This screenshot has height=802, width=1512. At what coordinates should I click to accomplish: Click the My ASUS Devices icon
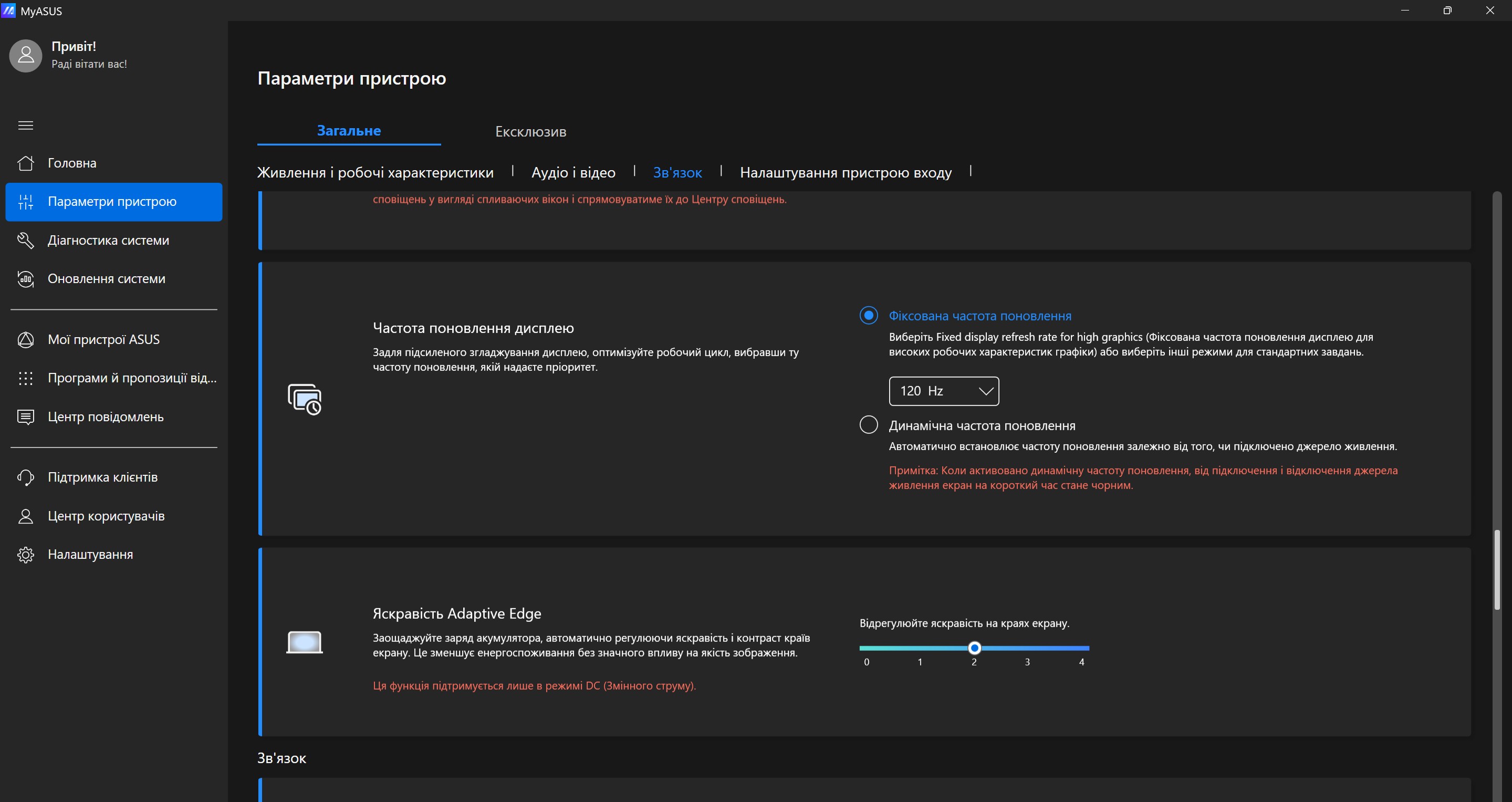point(26,340)
